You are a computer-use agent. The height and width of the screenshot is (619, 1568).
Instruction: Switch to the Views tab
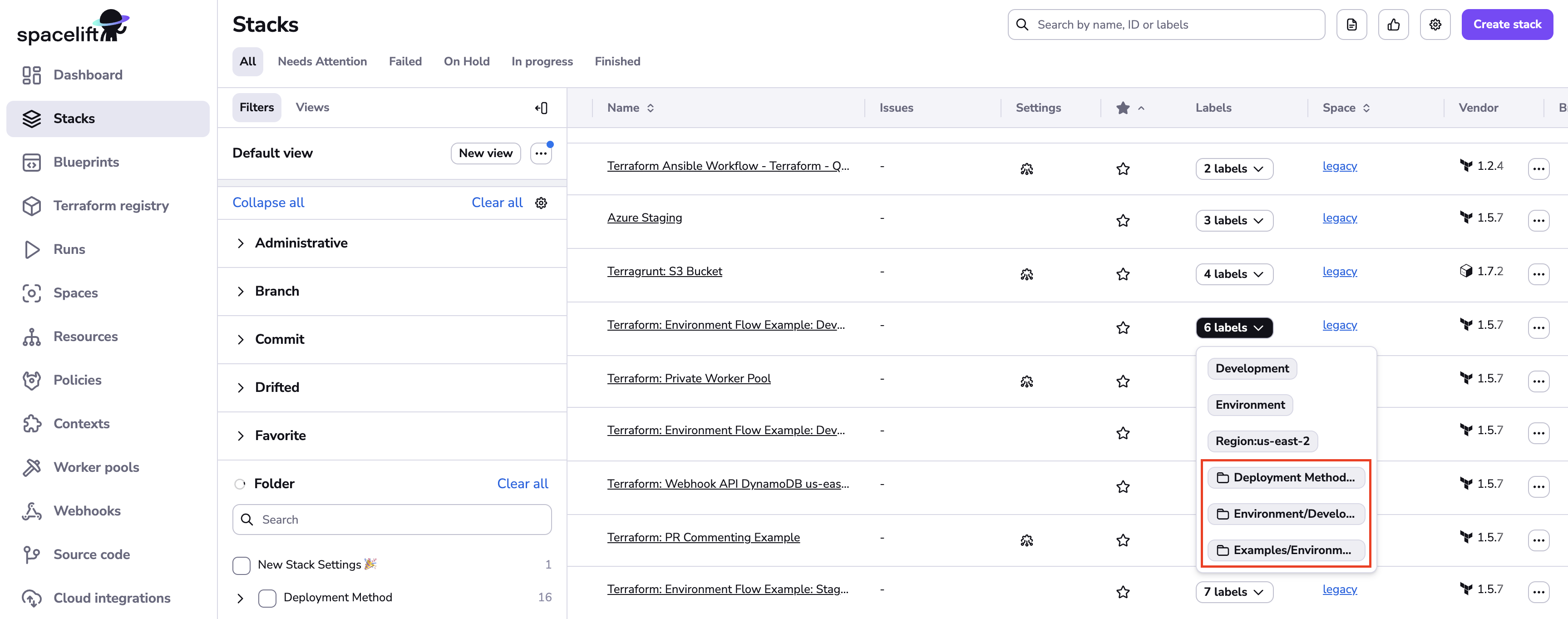[x=312, y=107]
